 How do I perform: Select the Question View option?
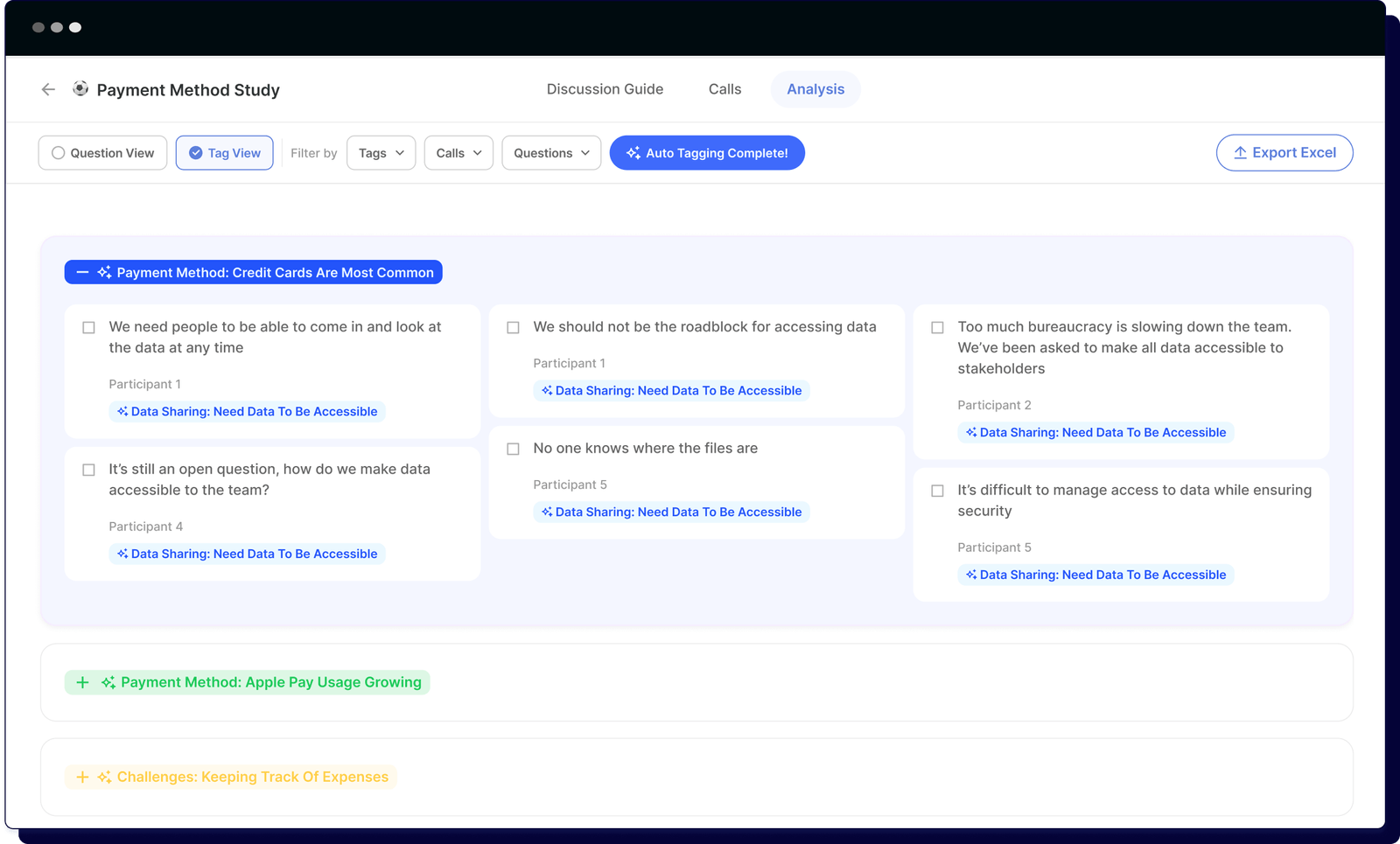coord(102,153)
